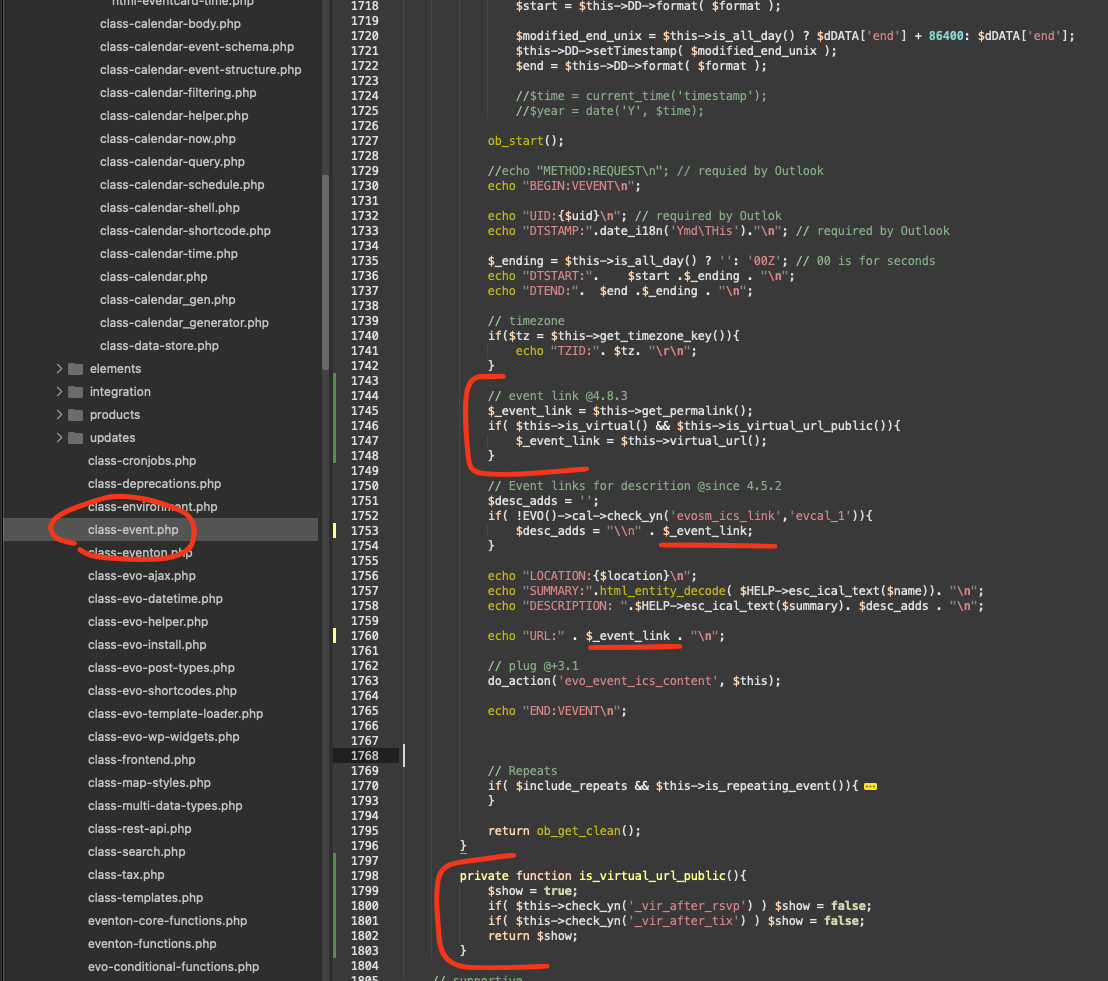Open class-evo-wp-widgets.php
Screen dimensions: 1108x981
click(163, 736)
